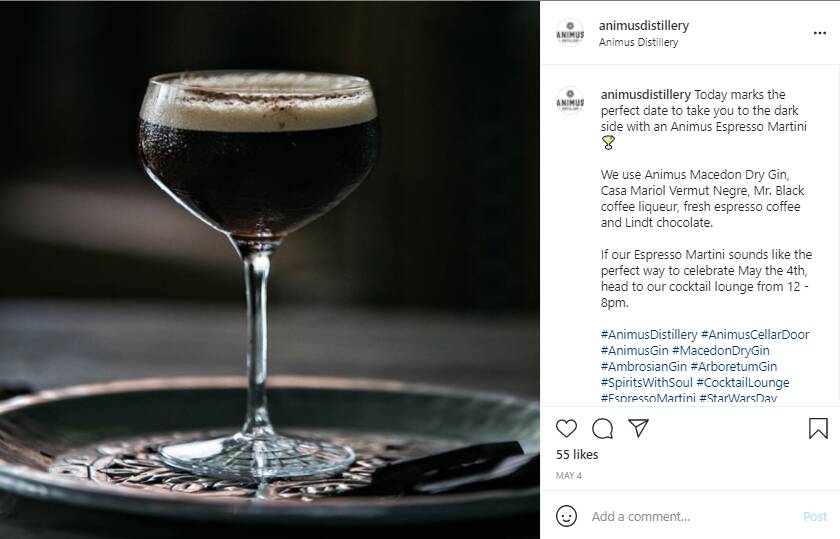Open #MacedonDryGin hashtag

click(721, 351)
